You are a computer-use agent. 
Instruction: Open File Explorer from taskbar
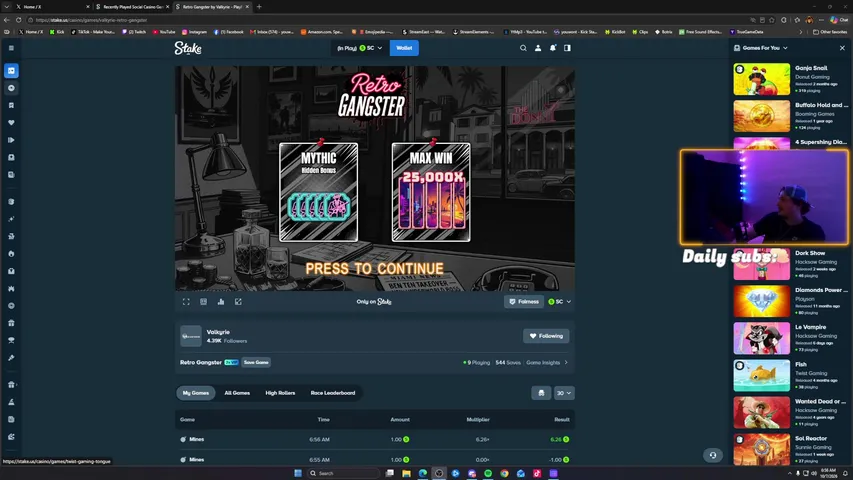(x=406, y=473)
